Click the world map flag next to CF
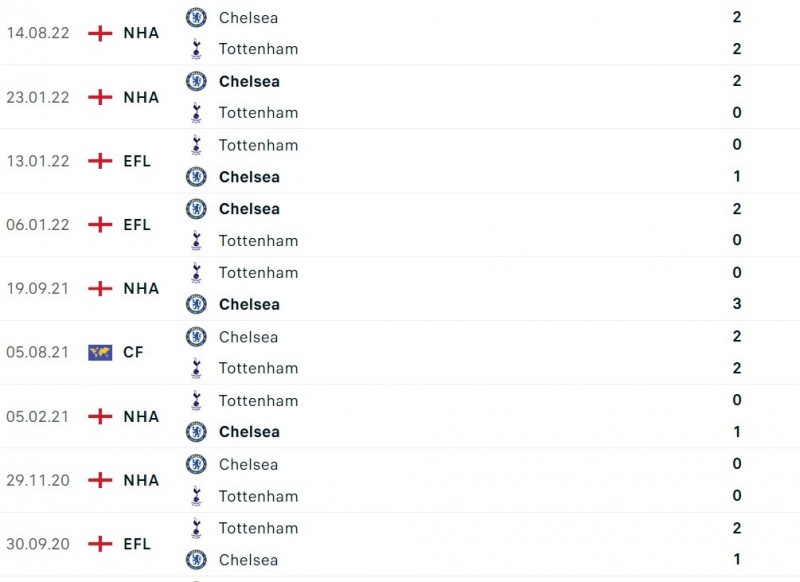The height and width of the screenshot is (582, 800). [x=100, y=352]
